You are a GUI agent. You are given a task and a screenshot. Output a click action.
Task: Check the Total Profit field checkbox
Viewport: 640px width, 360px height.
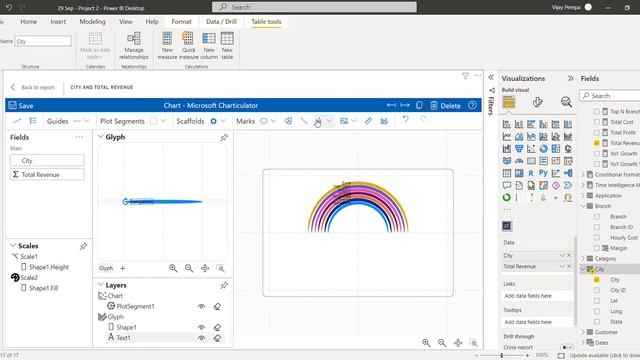597,132
